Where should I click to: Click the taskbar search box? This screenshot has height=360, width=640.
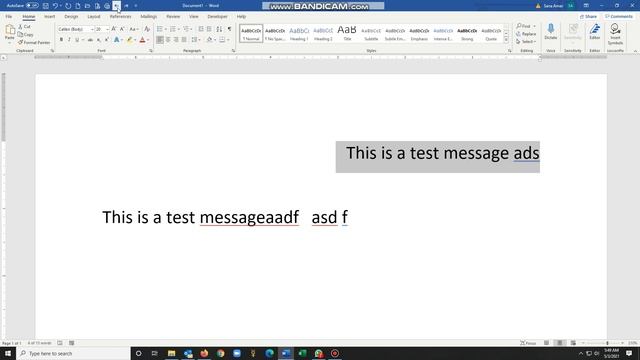pos(73,353)
